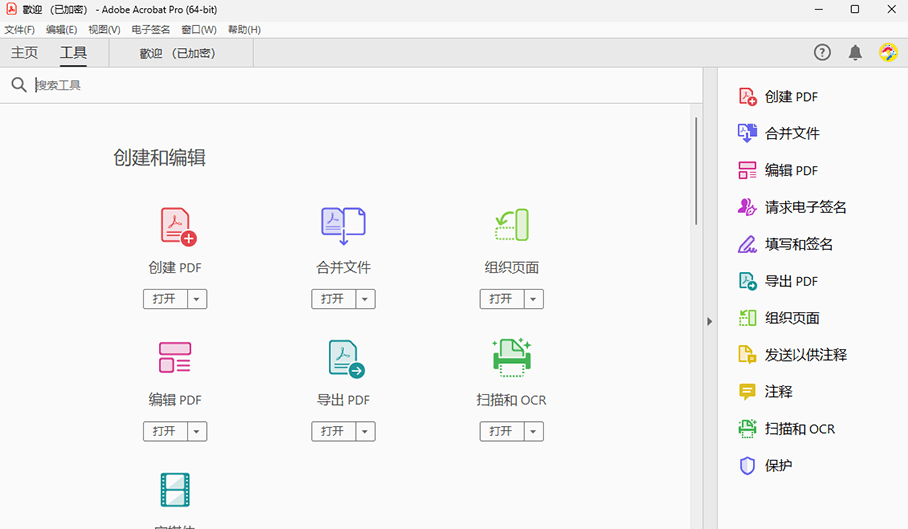Screen dimensions: 908x529
Task: Expand the dropdown arrow beside 导出 PDF 打开
Action: pyautogui.click(x=365, y=432)
